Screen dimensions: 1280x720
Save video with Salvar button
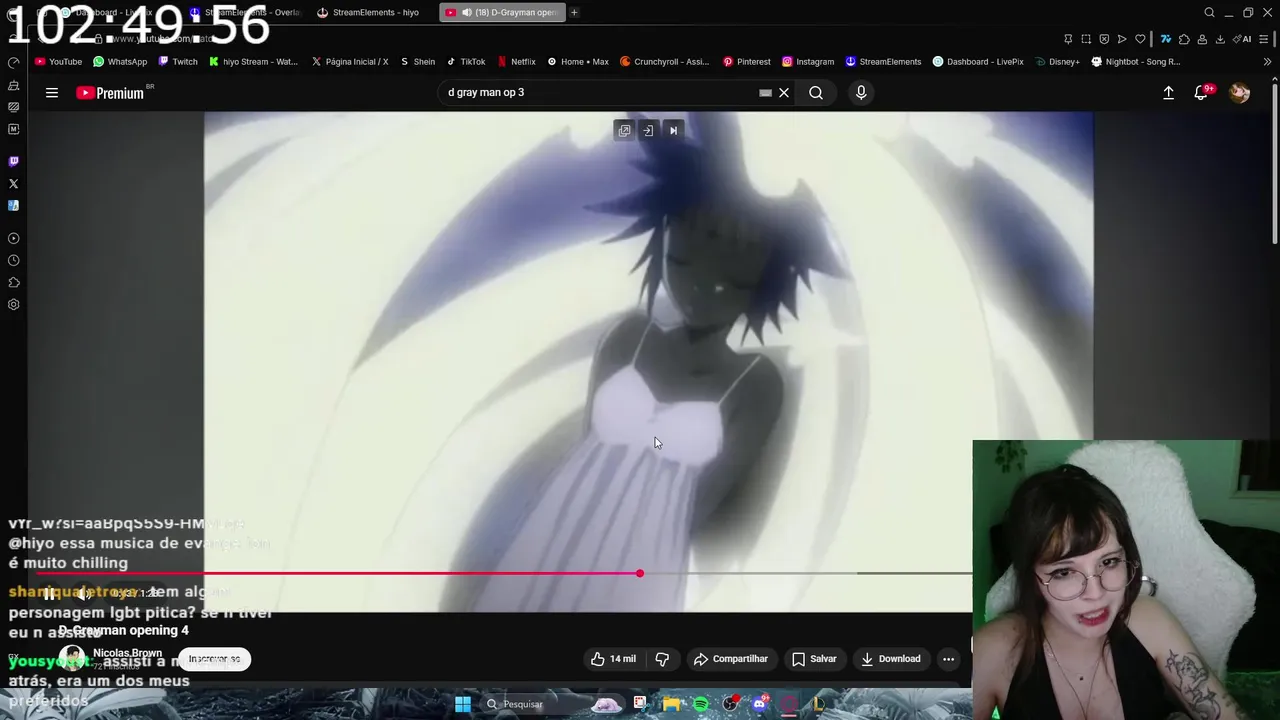(x=814, y=659)
